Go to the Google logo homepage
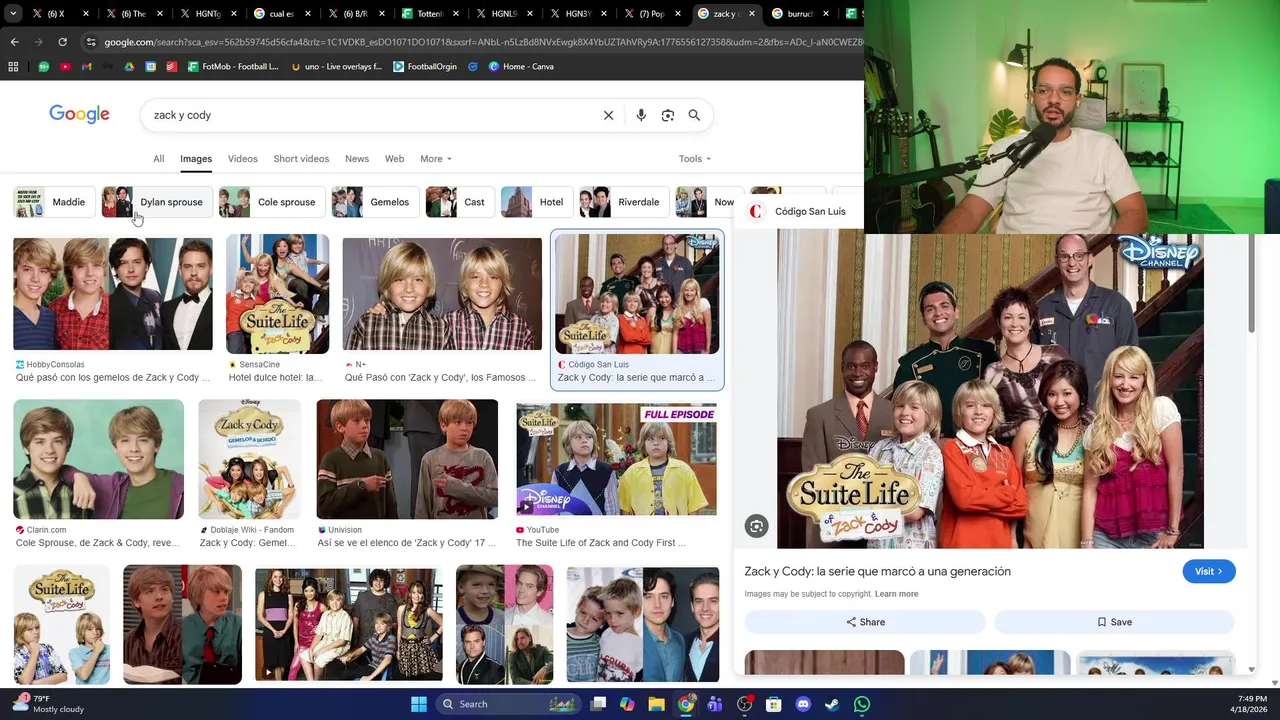Viewport: 1280px width, 720px height. pos(79,114)
